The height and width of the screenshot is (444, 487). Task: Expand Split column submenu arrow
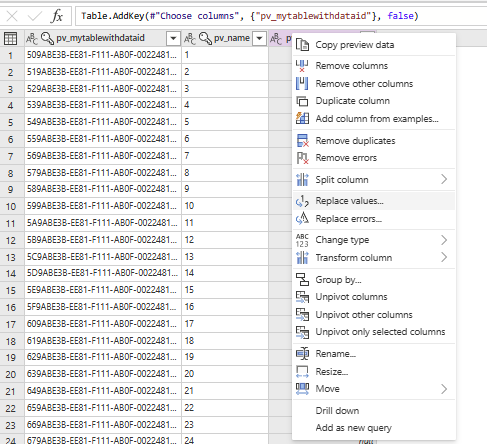click(x=444, y=179)
